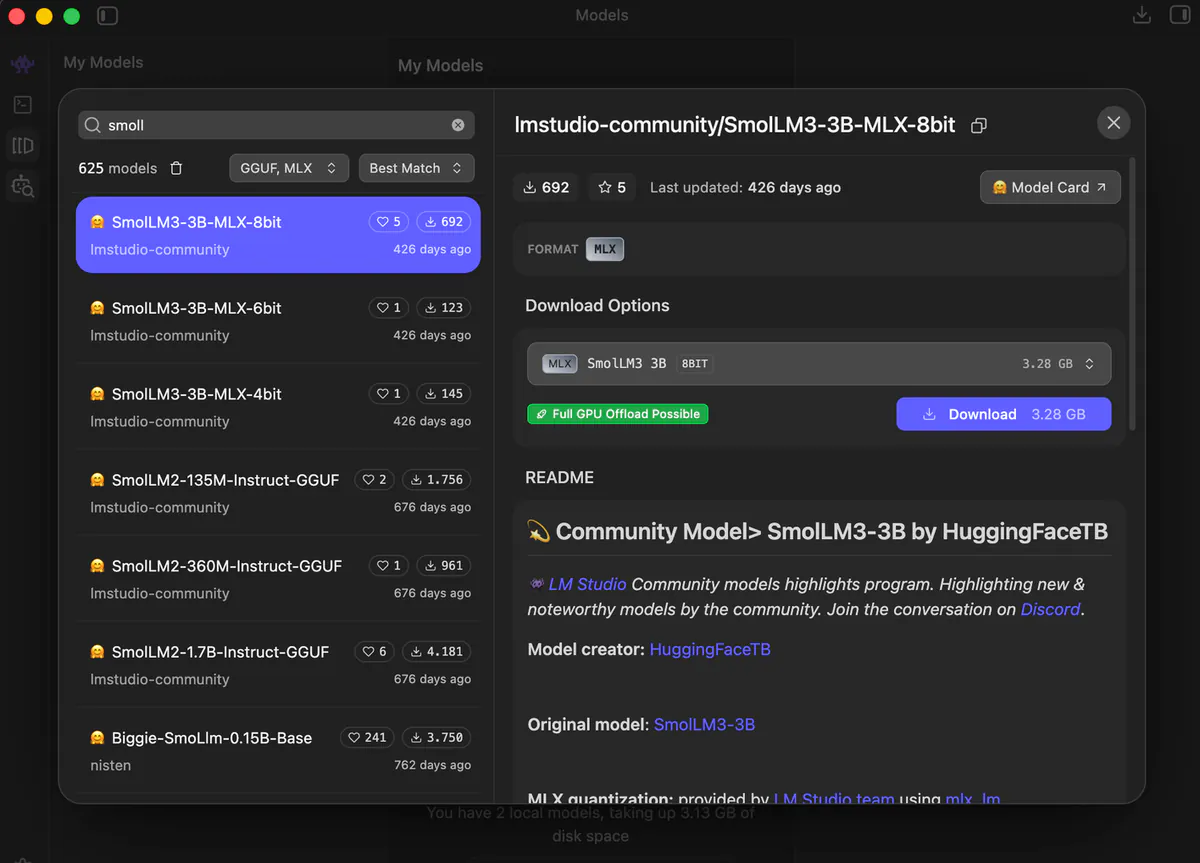Click the 2 likes badge on SmolLM2-135M-Instruct-GGUF
This screenshot has width=1200, height=863.
coord(374,480)
